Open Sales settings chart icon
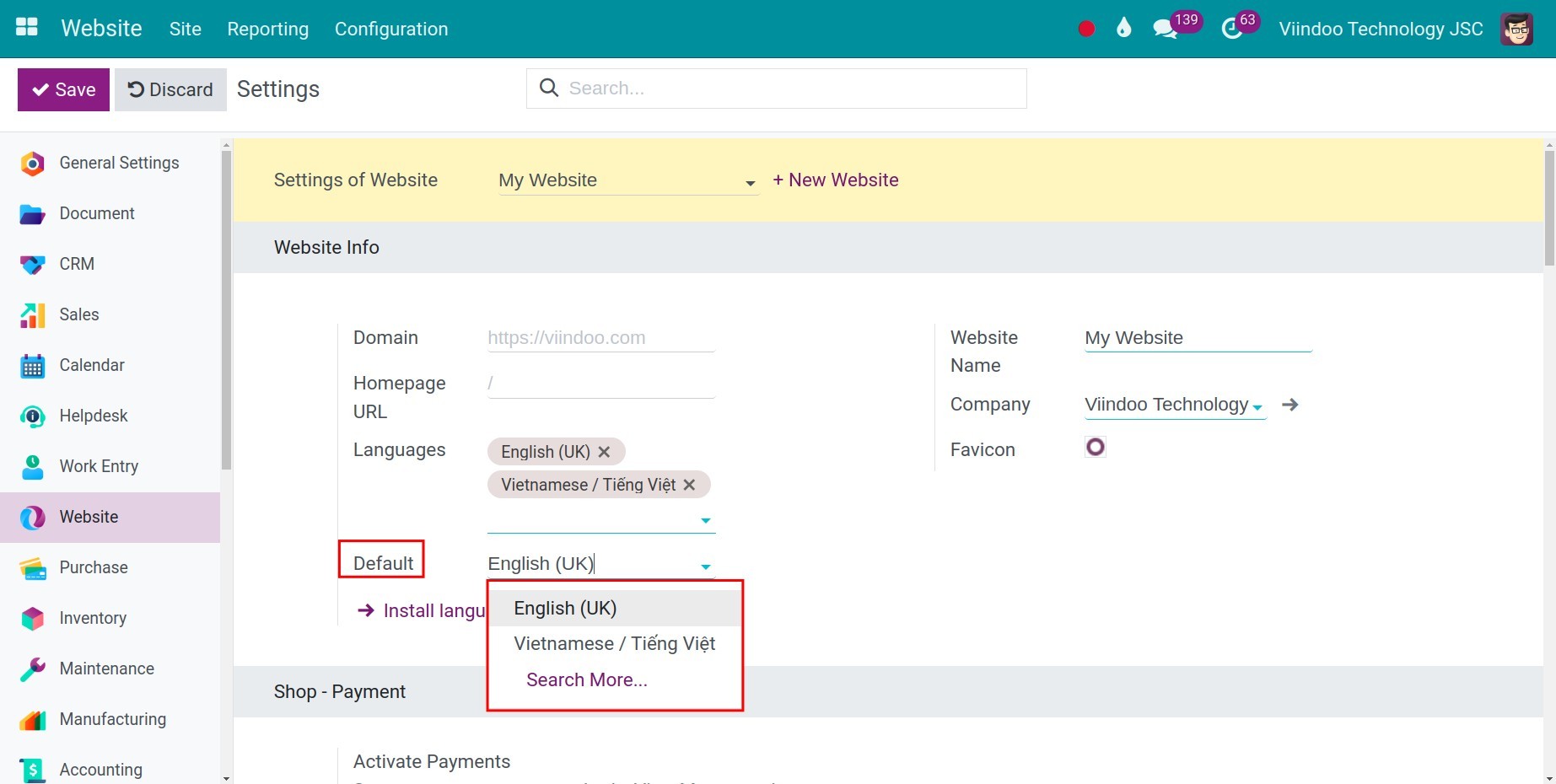This screenshot has height=784, width=1556. click(32, 315)
